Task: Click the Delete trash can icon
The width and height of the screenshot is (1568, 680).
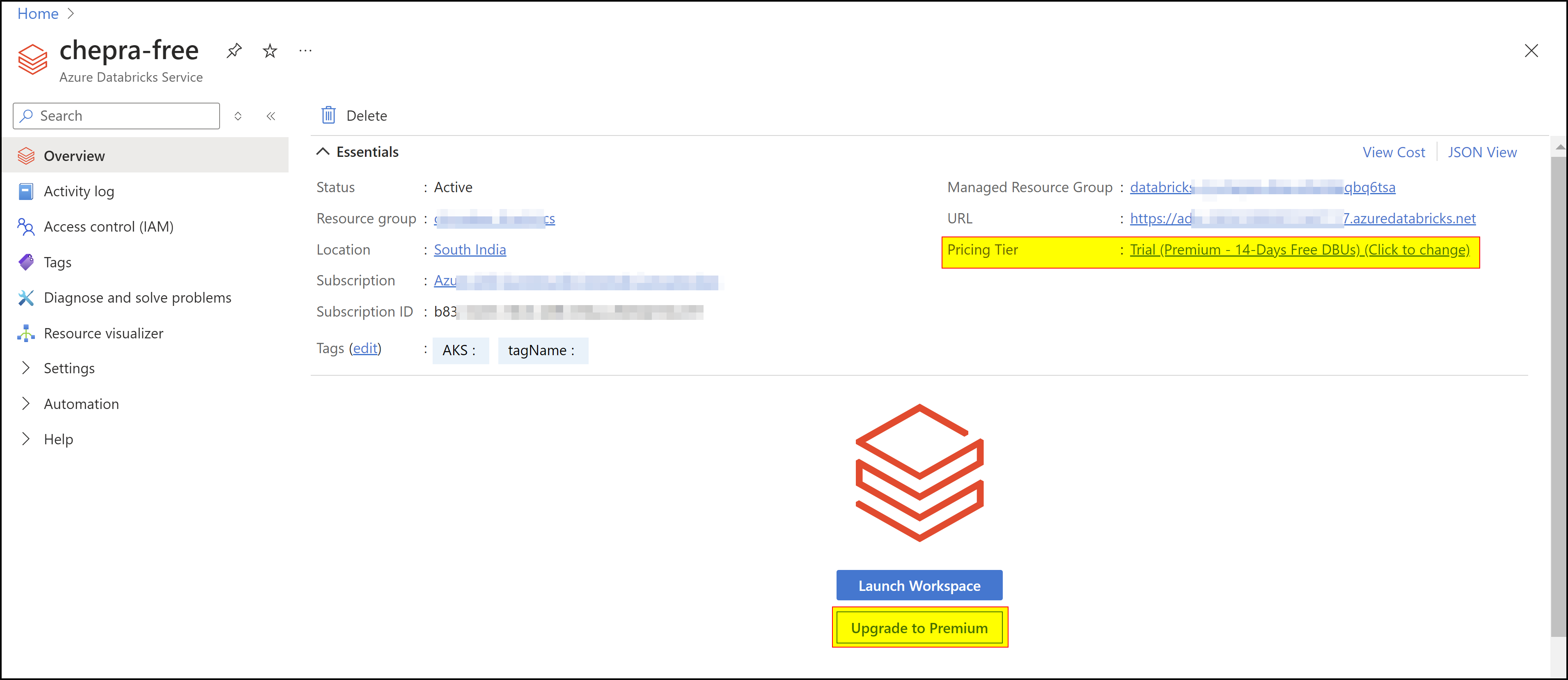Action: pyautogui.click(x=329, y=115)
